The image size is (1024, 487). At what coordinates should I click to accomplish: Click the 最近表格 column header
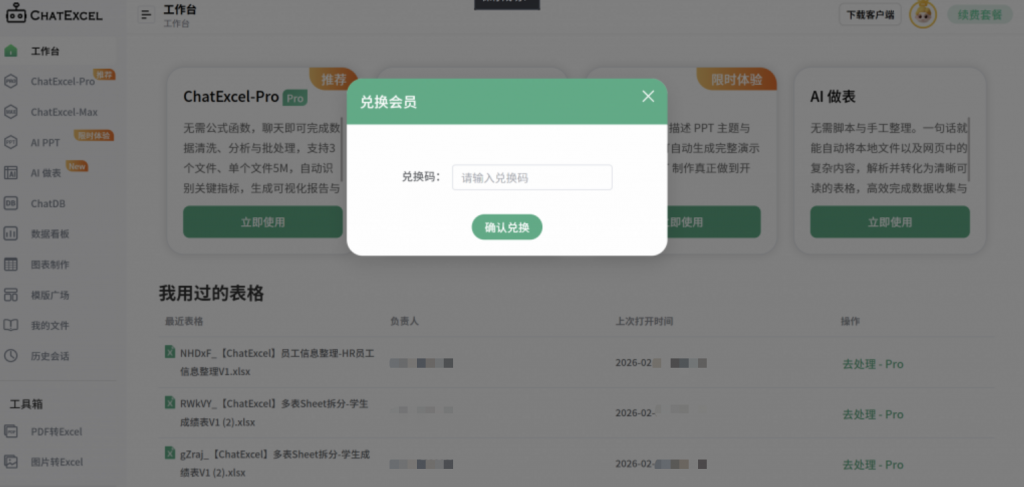184,322
